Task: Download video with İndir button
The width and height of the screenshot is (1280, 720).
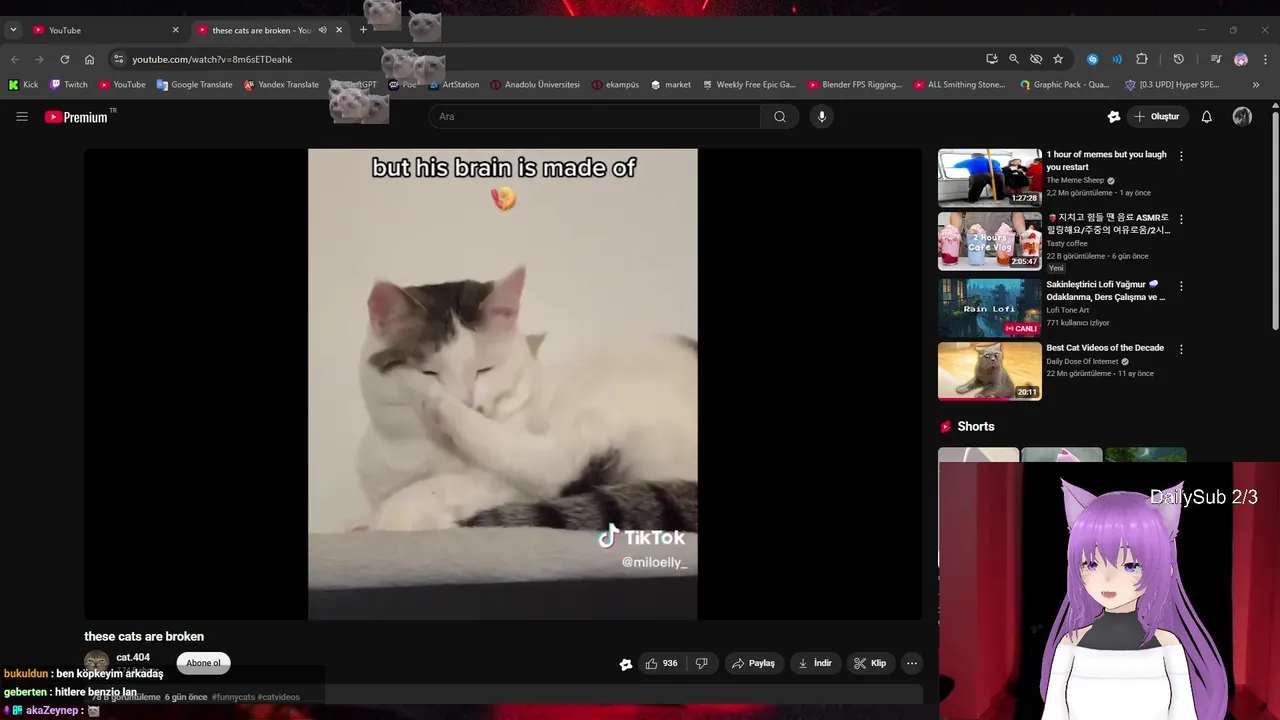Action: click(x=814, y=663)
